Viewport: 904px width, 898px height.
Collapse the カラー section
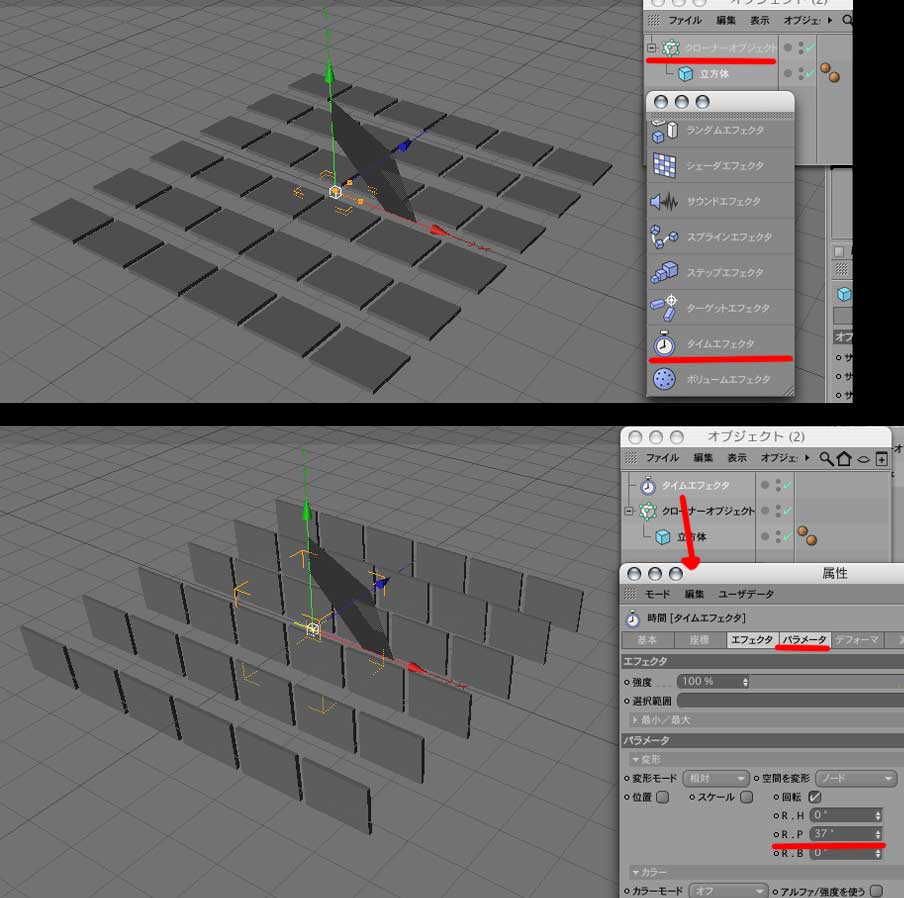635,873
